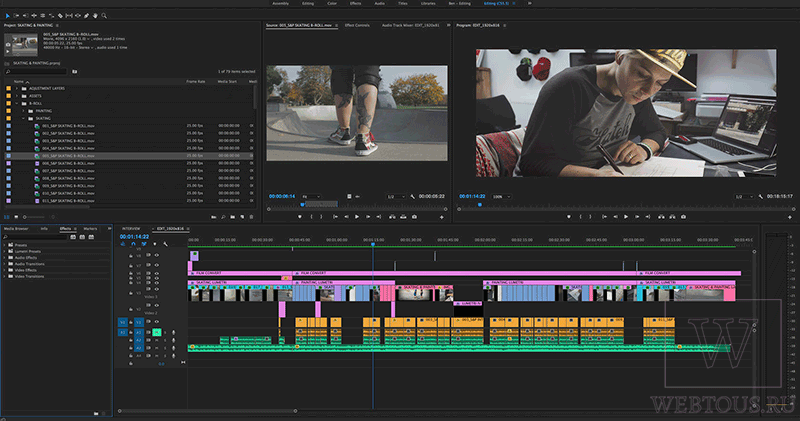The height and width of the screenshot is (421, 800).
Task: Switch to Effect Controls tab
Action: 357,25
